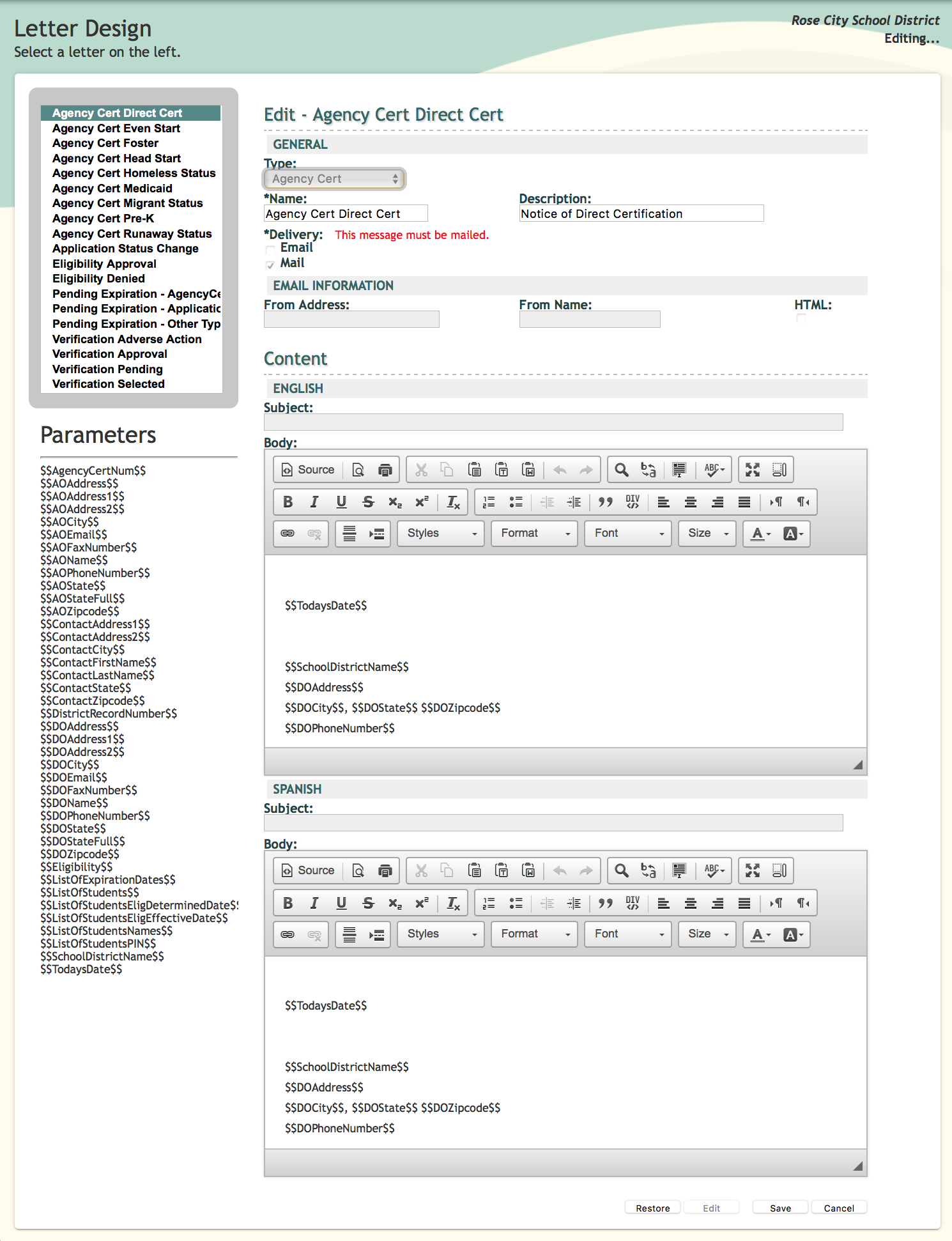The width and height of the screenshot is (952, 1241).
Task: Toggle the Email delivery checkbox
Action: [270, 249]
